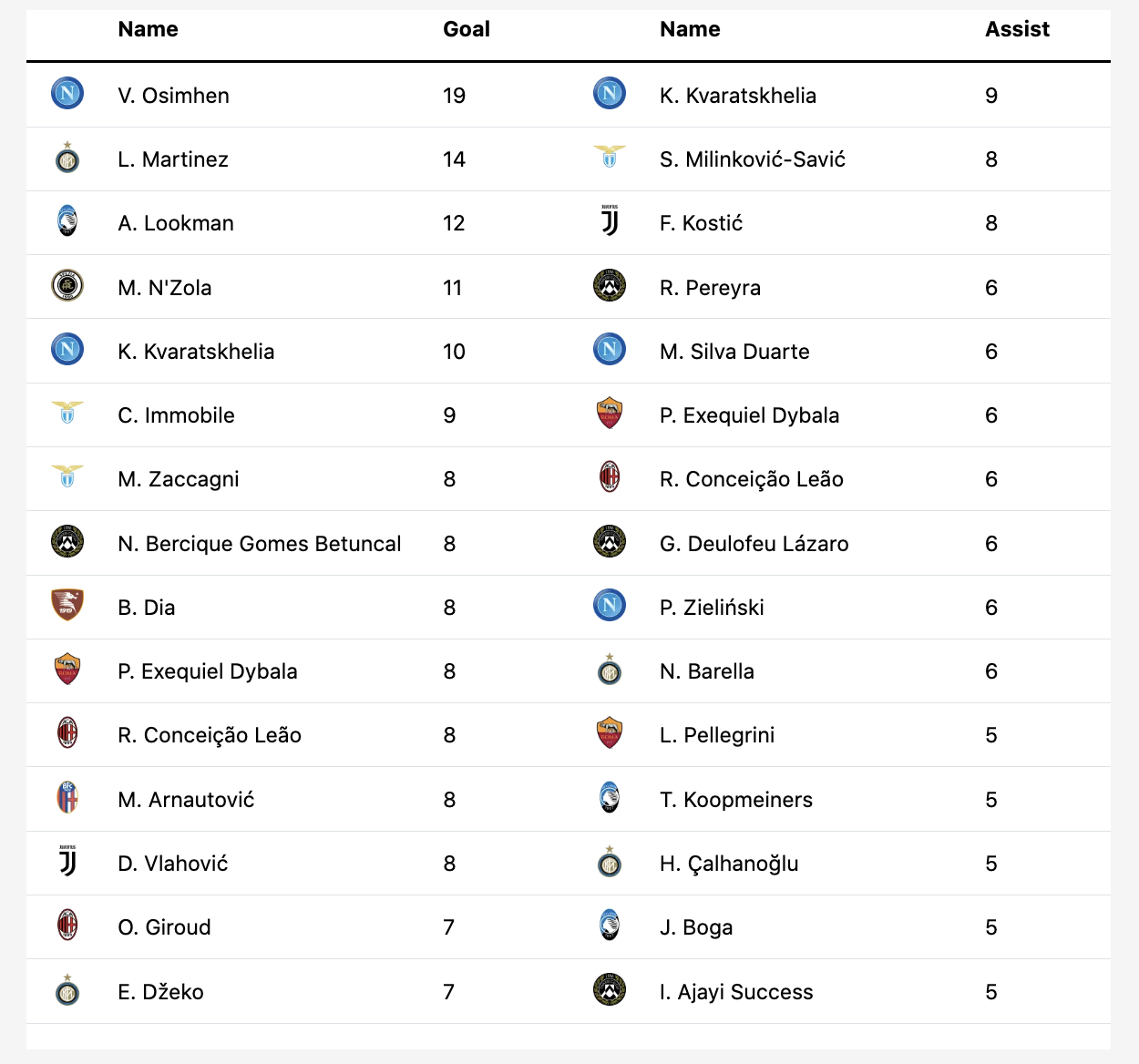
Task: Click Atalanta crest beside A. Lookman
Action: pyautogui.click(x=67, y=222)
